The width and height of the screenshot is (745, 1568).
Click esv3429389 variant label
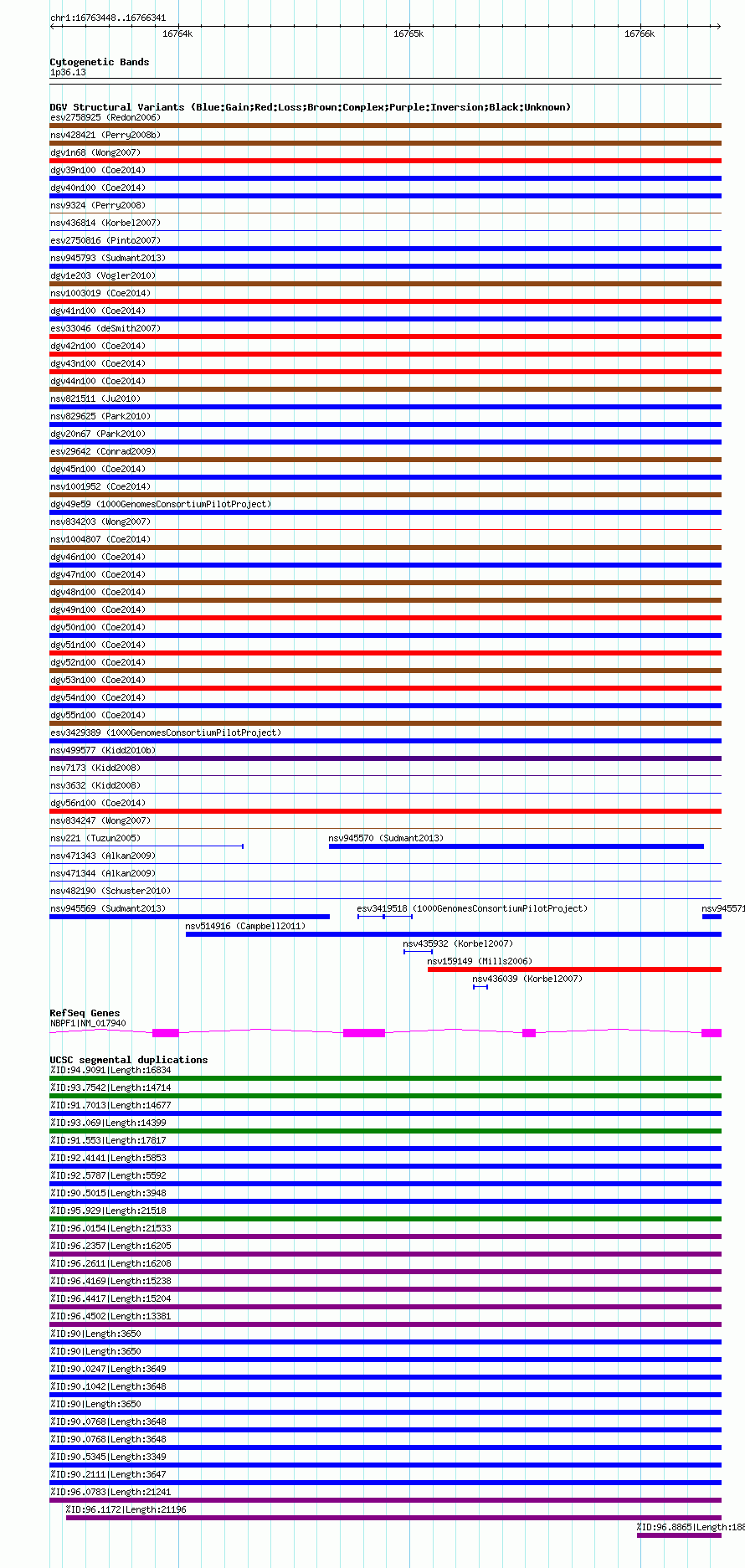[x=166, y=733]
